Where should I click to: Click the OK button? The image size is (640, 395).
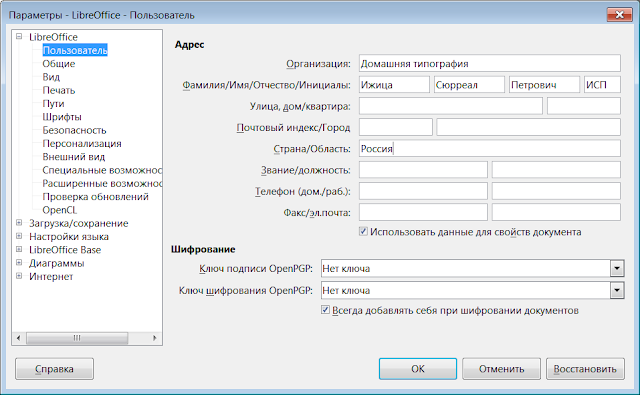coord(418,369)
